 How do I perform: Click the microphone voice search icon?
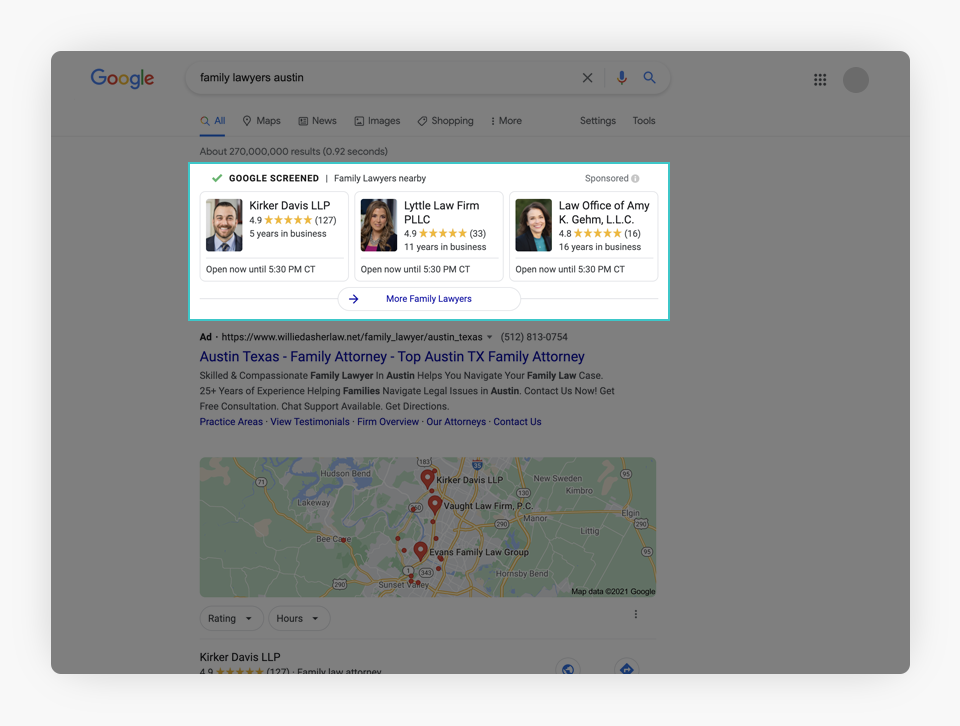tap(621, 78)
